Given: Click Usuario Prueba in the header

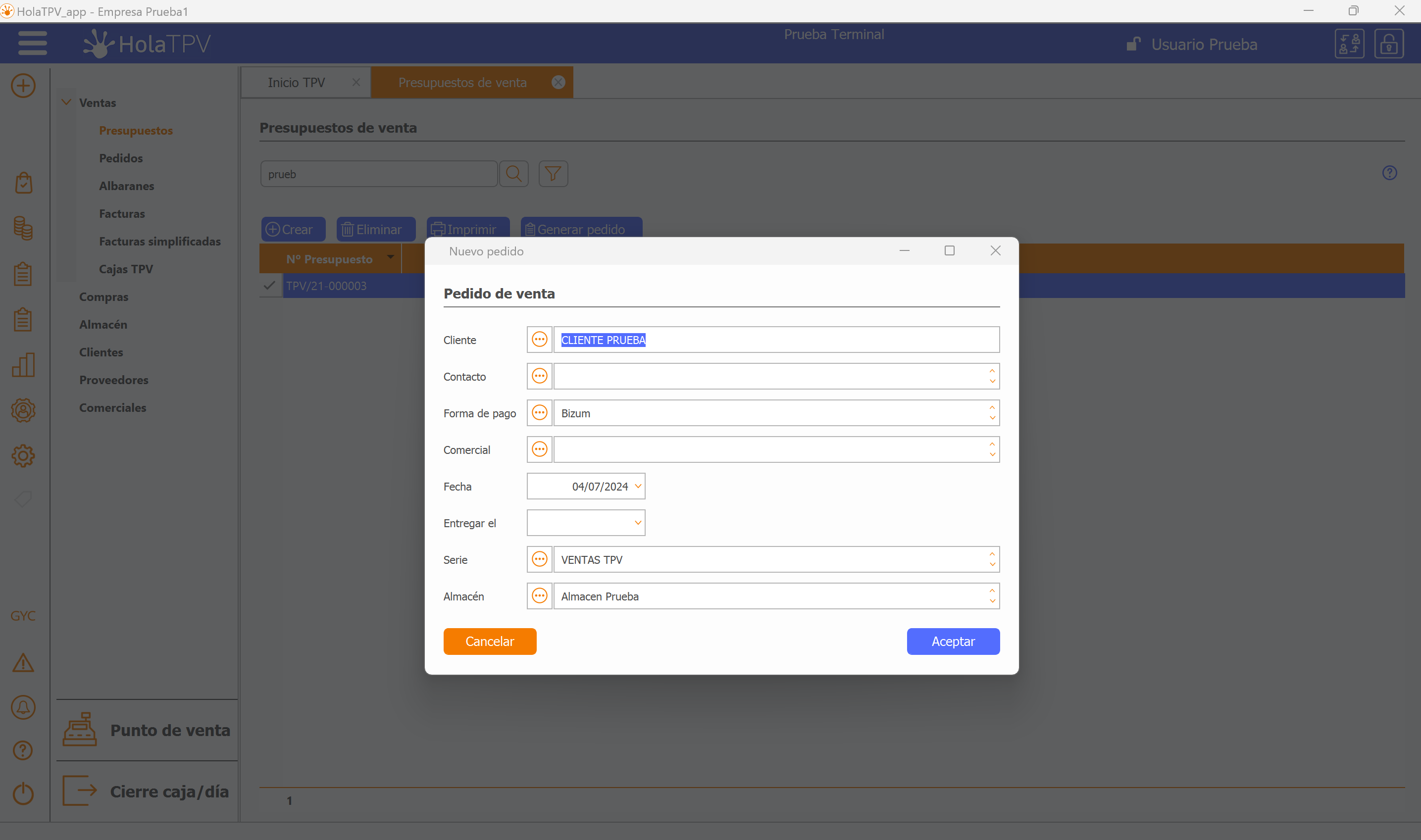Looking at the screenshot, I should (1204, 44).
